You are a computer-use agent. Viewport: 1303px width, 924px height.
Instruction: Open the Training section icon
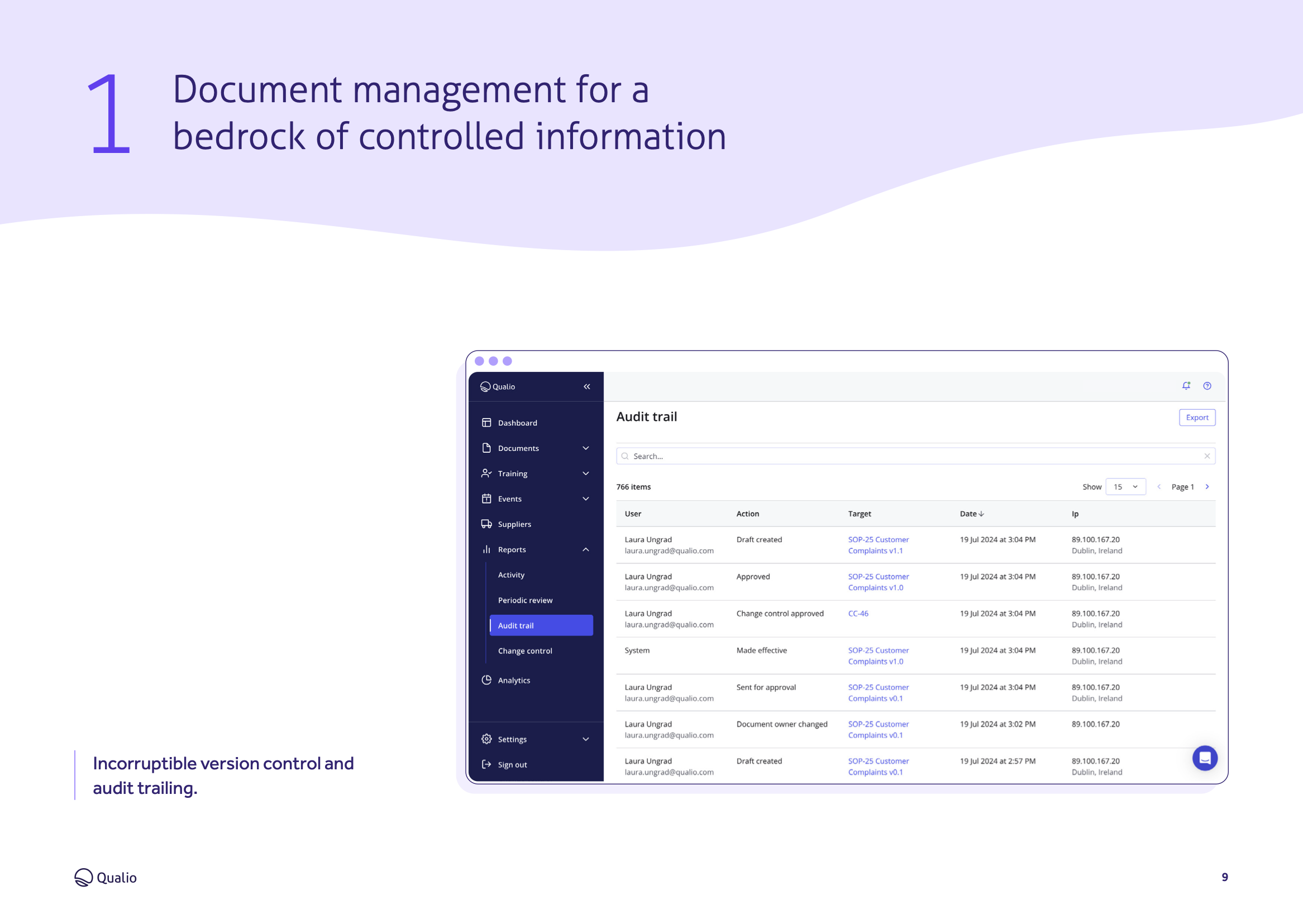486,473
